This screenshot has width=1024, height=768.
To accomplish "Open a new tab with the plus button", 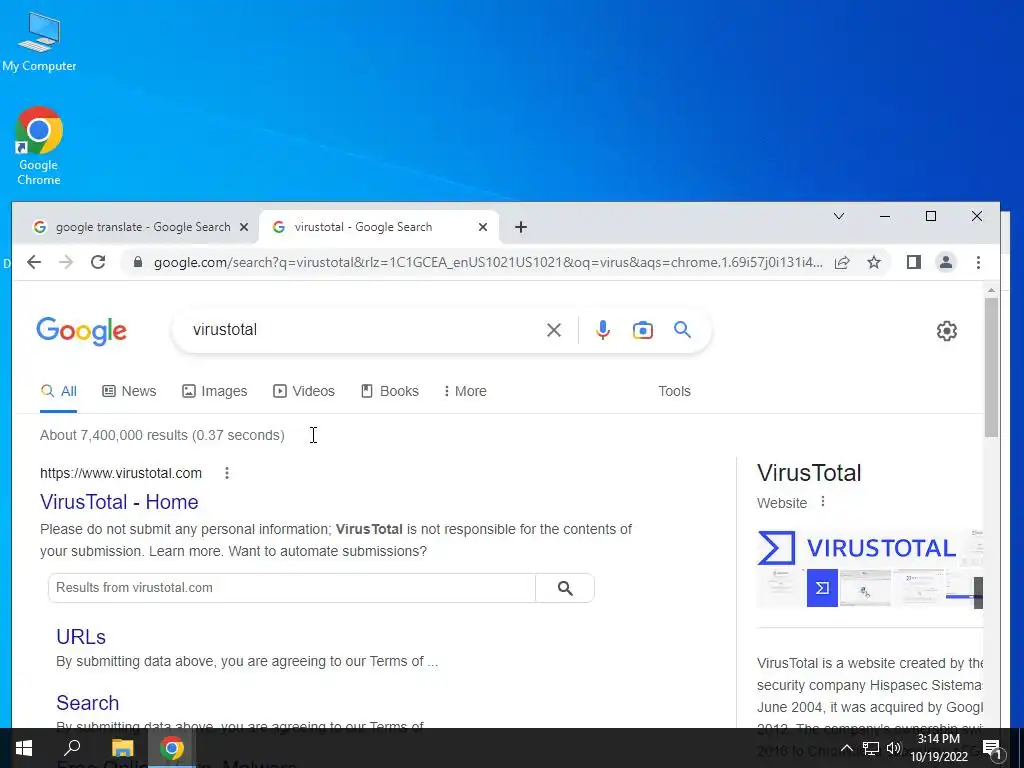I will tap(520, 227).
